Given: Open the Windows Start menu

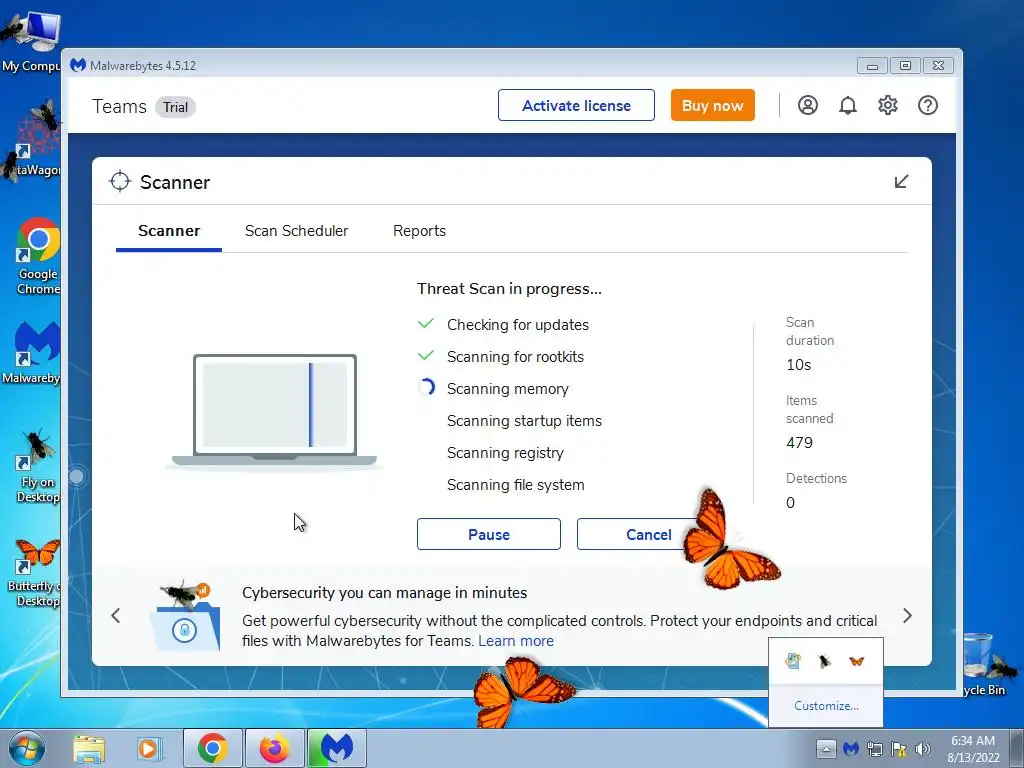Looking at the screenshot, I should tap(27, 748).
